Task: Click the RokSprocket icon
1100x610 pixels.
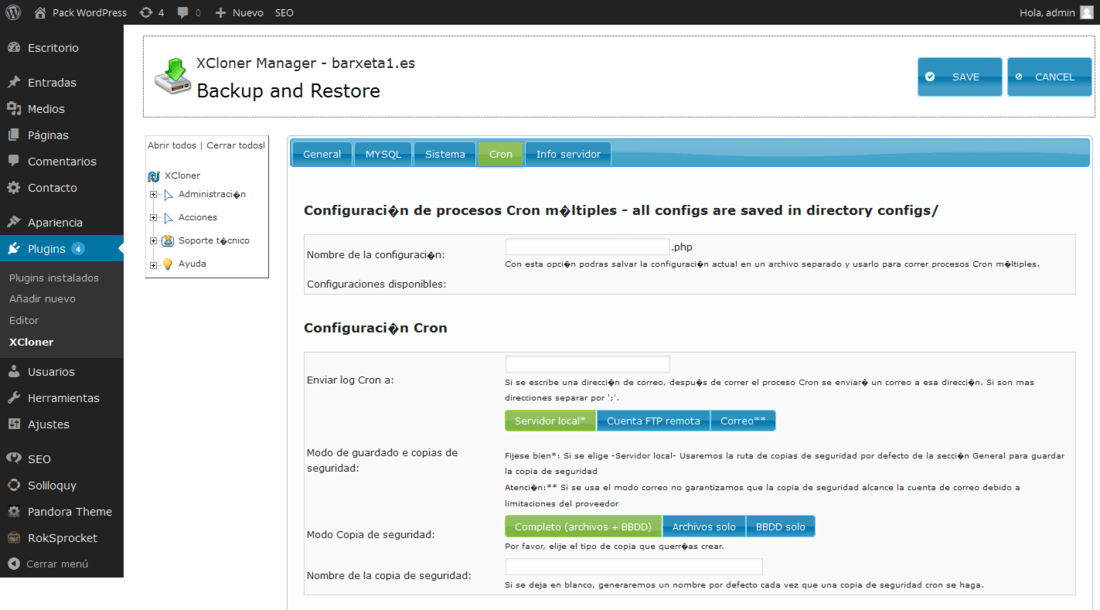Action: 14,538
